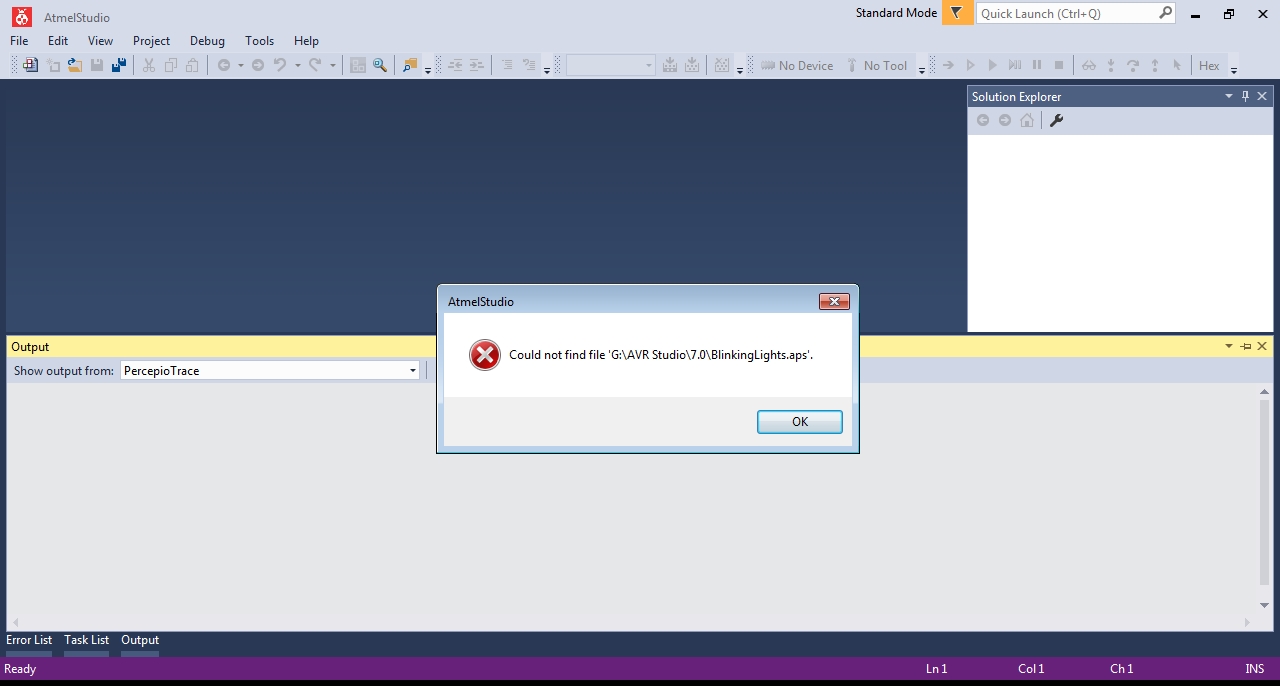Click the notifications filter flag icon

tap(957, 13)
